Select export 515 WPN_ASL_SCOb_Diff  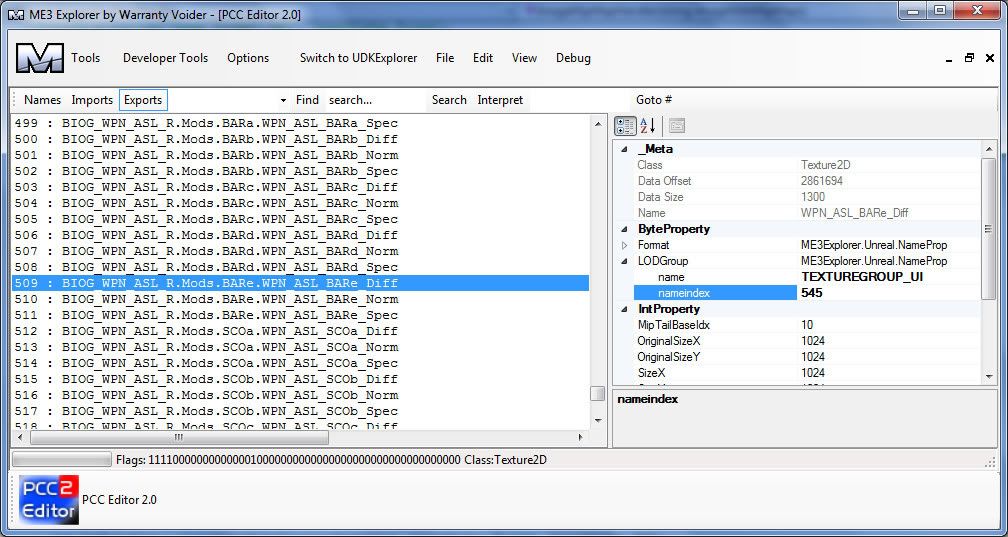(x=300, y=379)
